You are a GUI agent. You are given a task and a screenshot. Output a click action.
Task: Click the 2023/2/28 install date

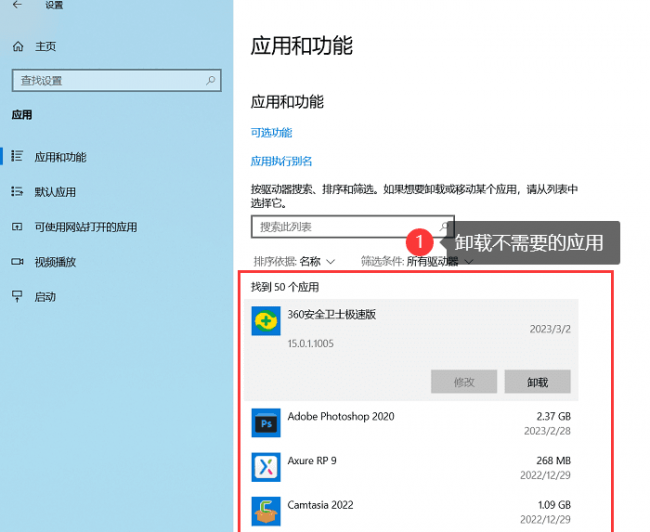[547, 431]
